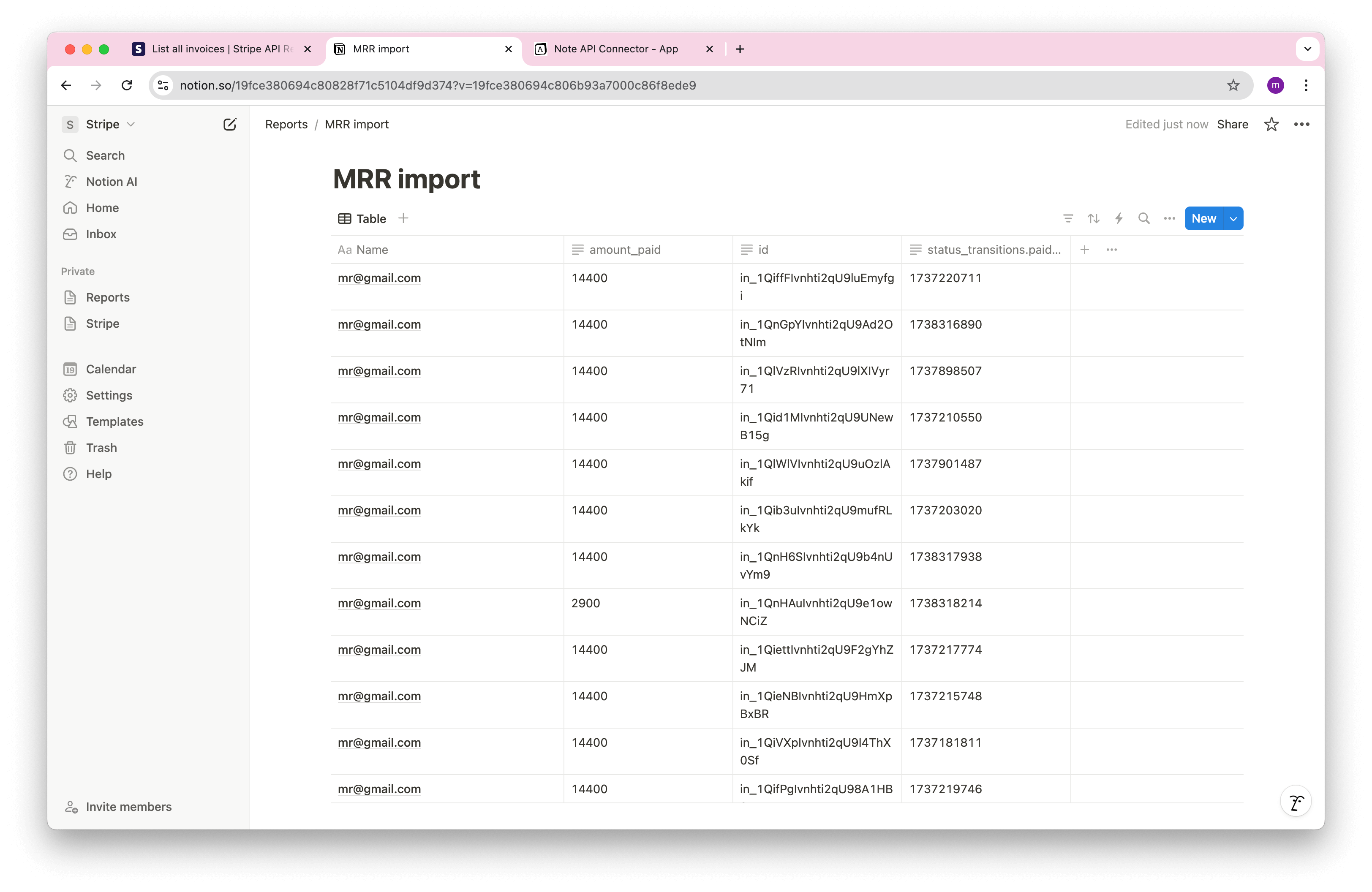Click timestamp cell 1737220711
The height and width of the screenshot is (892, 1372).
(x=986, y=287)
